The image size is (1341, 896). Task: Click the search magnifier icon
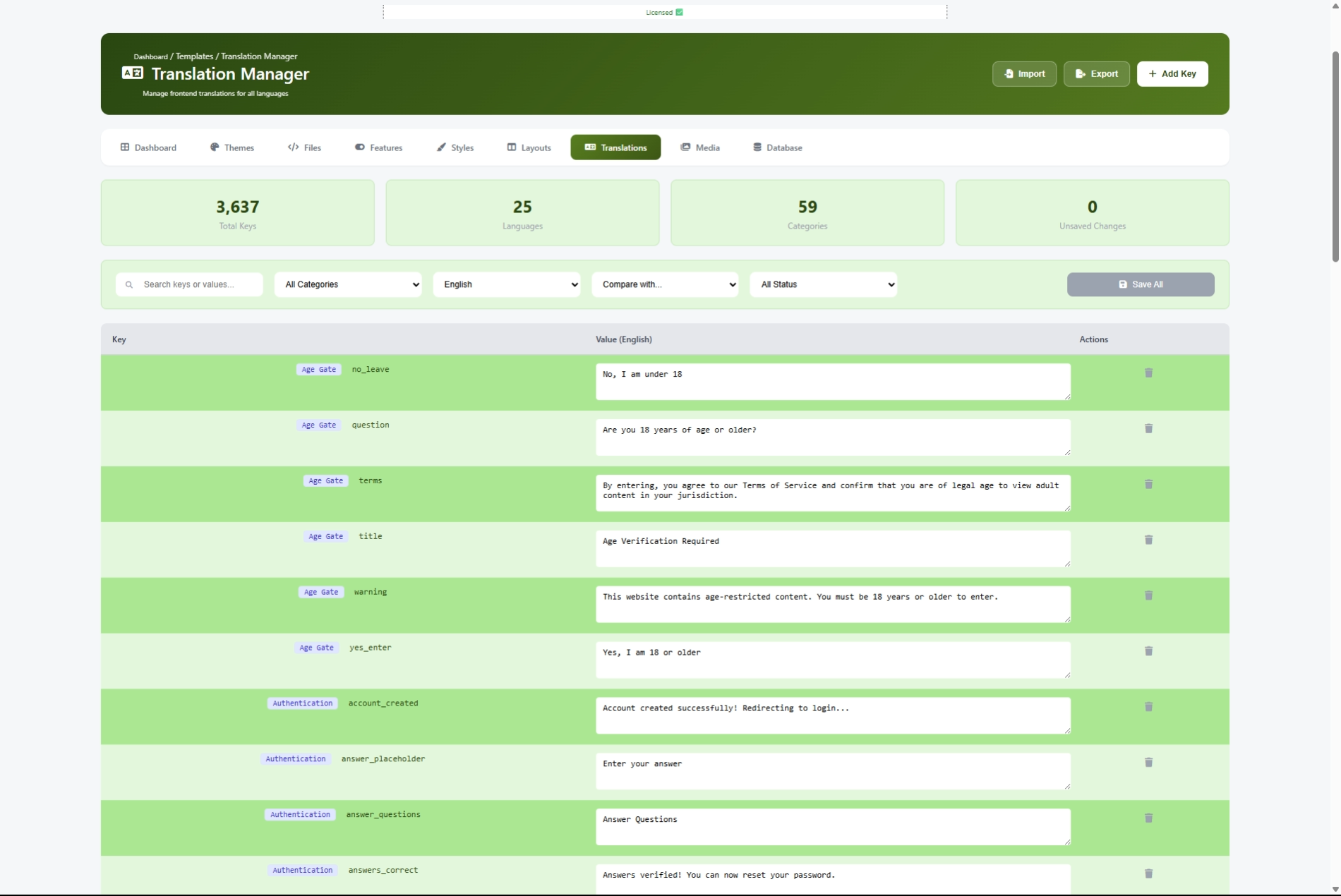(129, 285)
